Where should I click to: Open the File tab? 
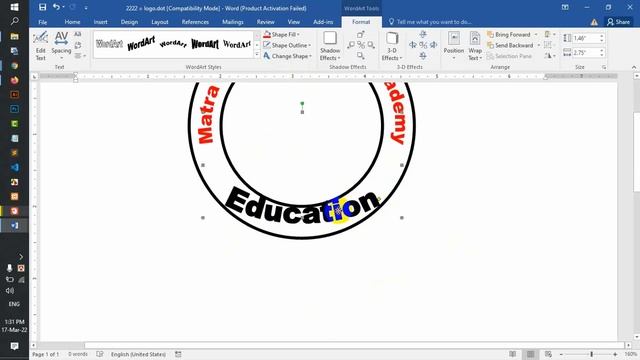click(x=42, y=22)
